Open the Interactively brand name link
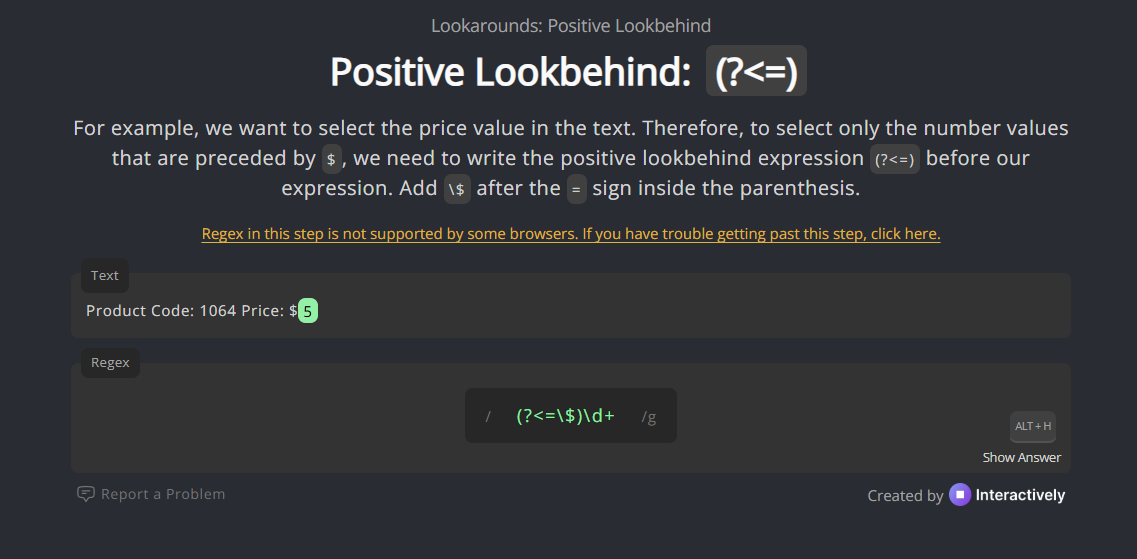 (x=1020, y=495)
